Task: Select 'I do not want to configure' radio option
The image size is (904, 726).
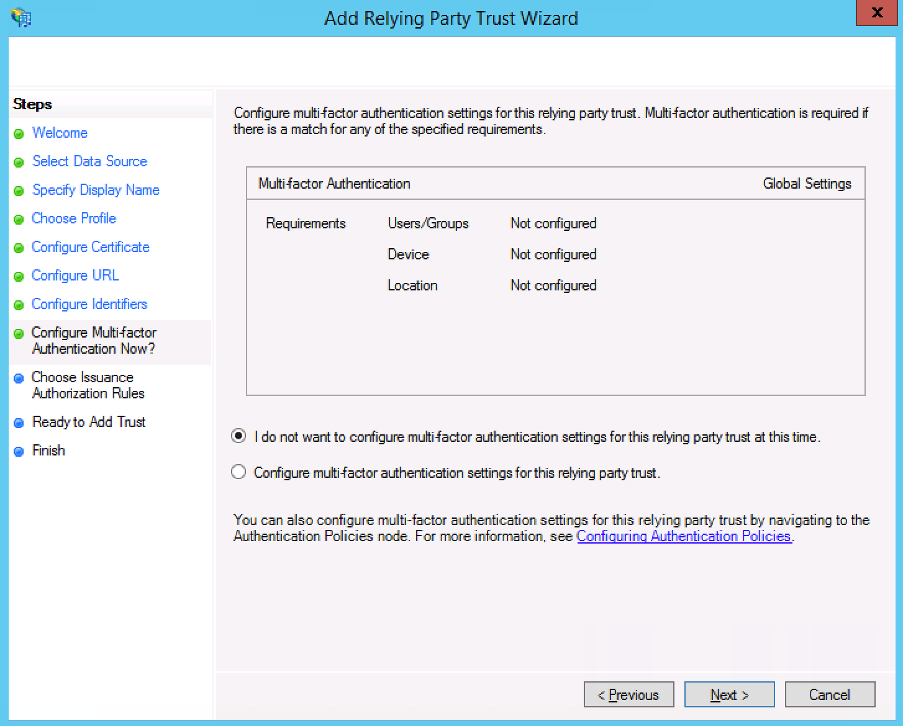Action: coord(238,436)
